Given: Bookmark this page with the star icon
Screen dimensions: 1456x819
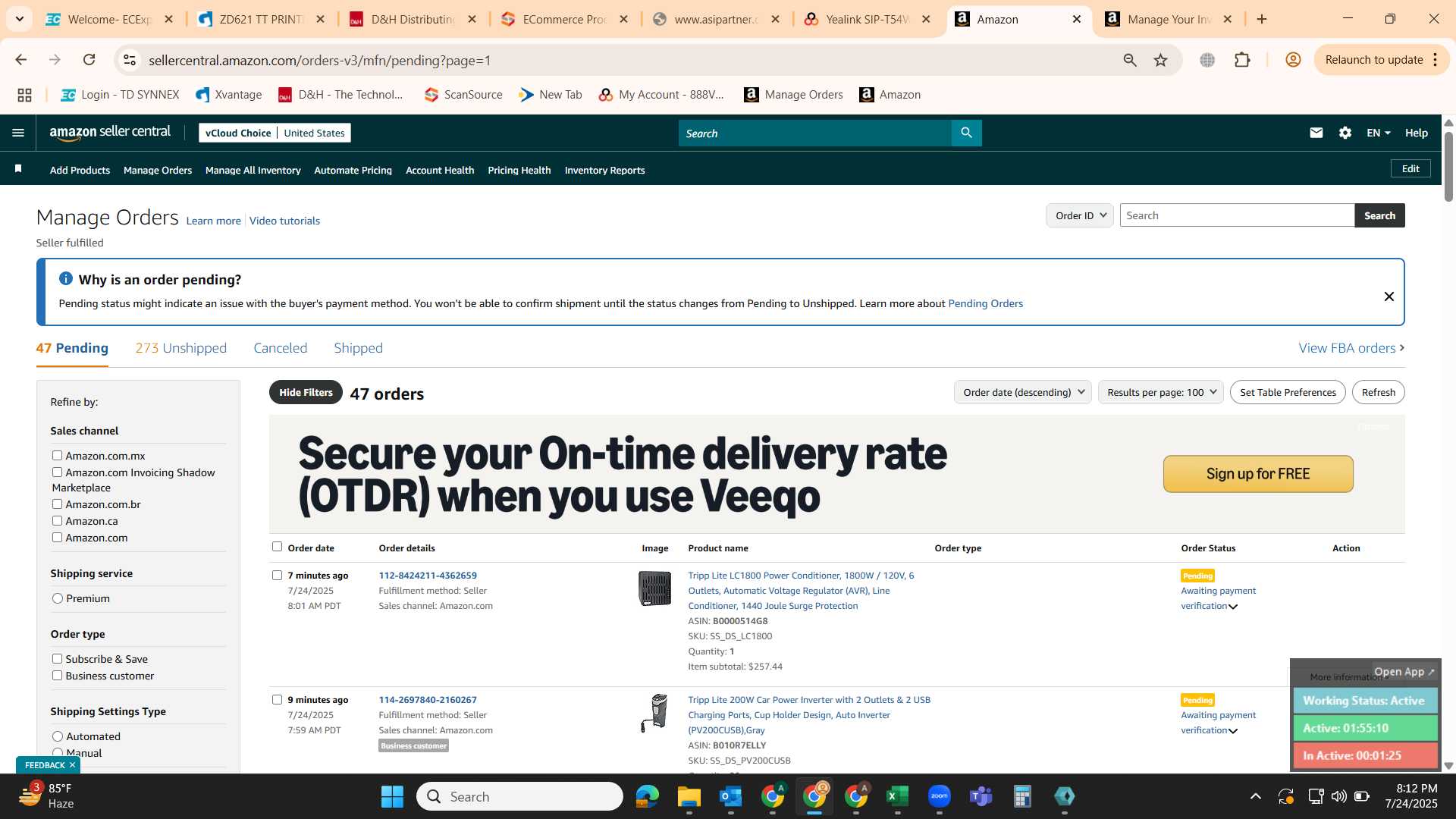Looking at the screenshot, I should click(1160, 60).
